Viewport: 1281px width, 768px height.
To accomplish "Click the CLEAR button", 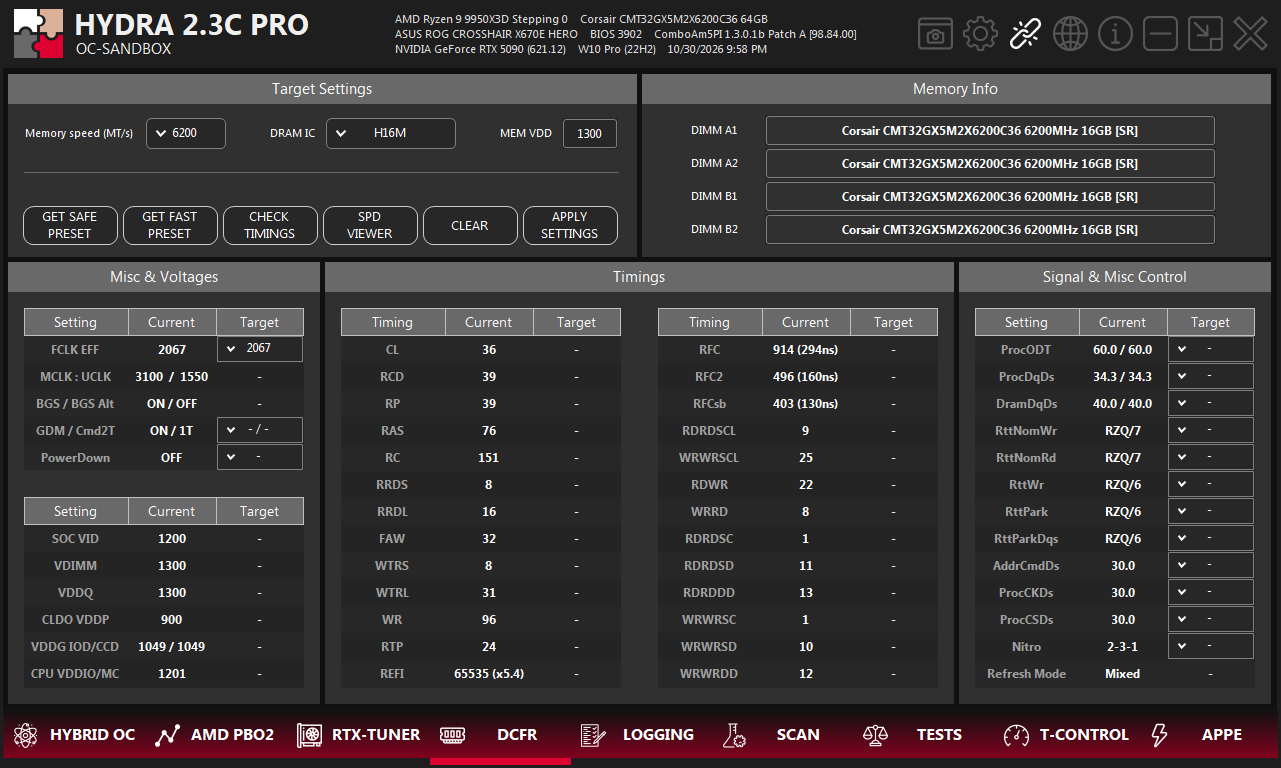I will (x=470, y=226).
